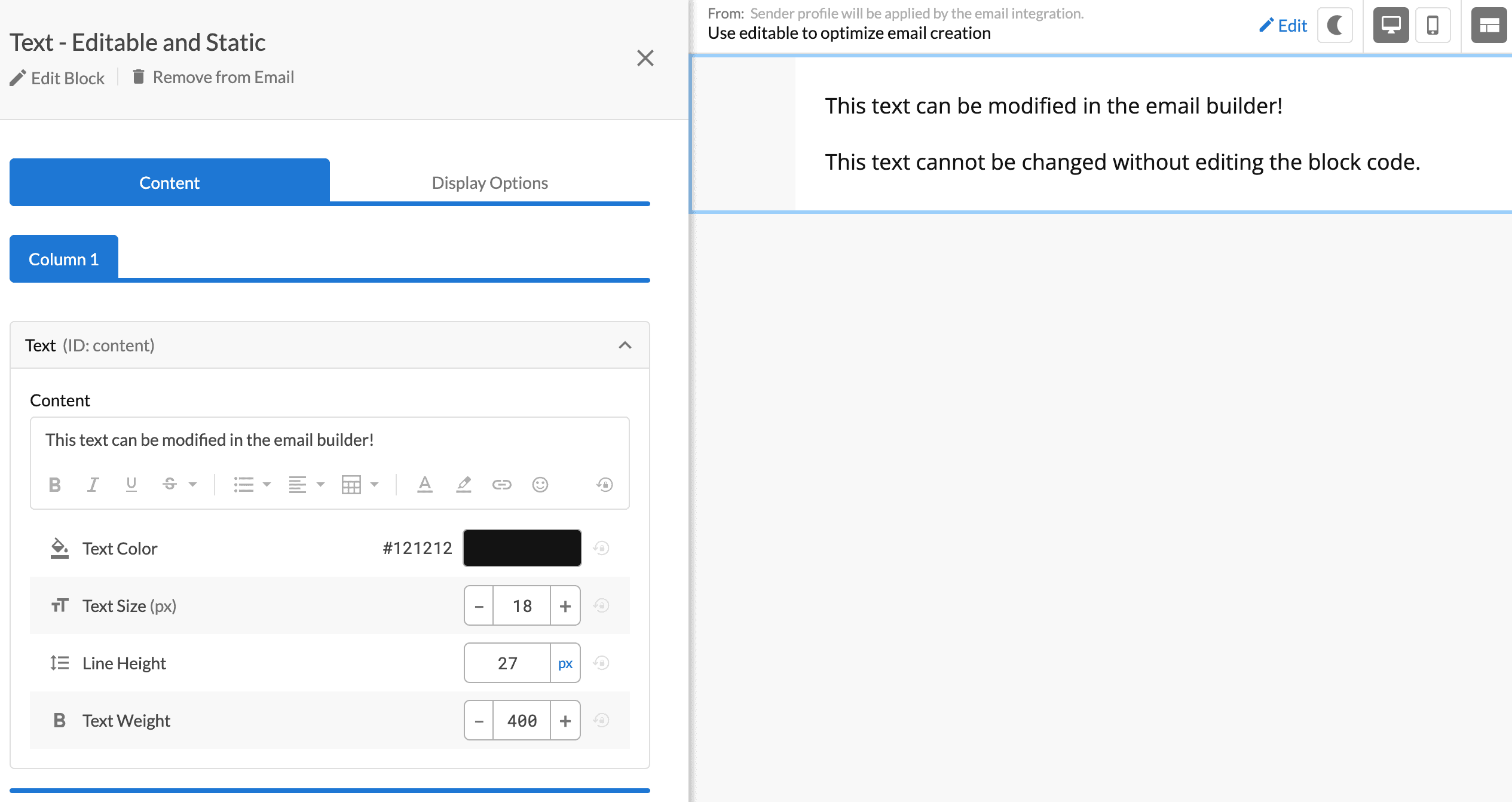The image size is (1512, 802).
Task: Click the Line Height px unit selector
Action: (x=565, y=663)
